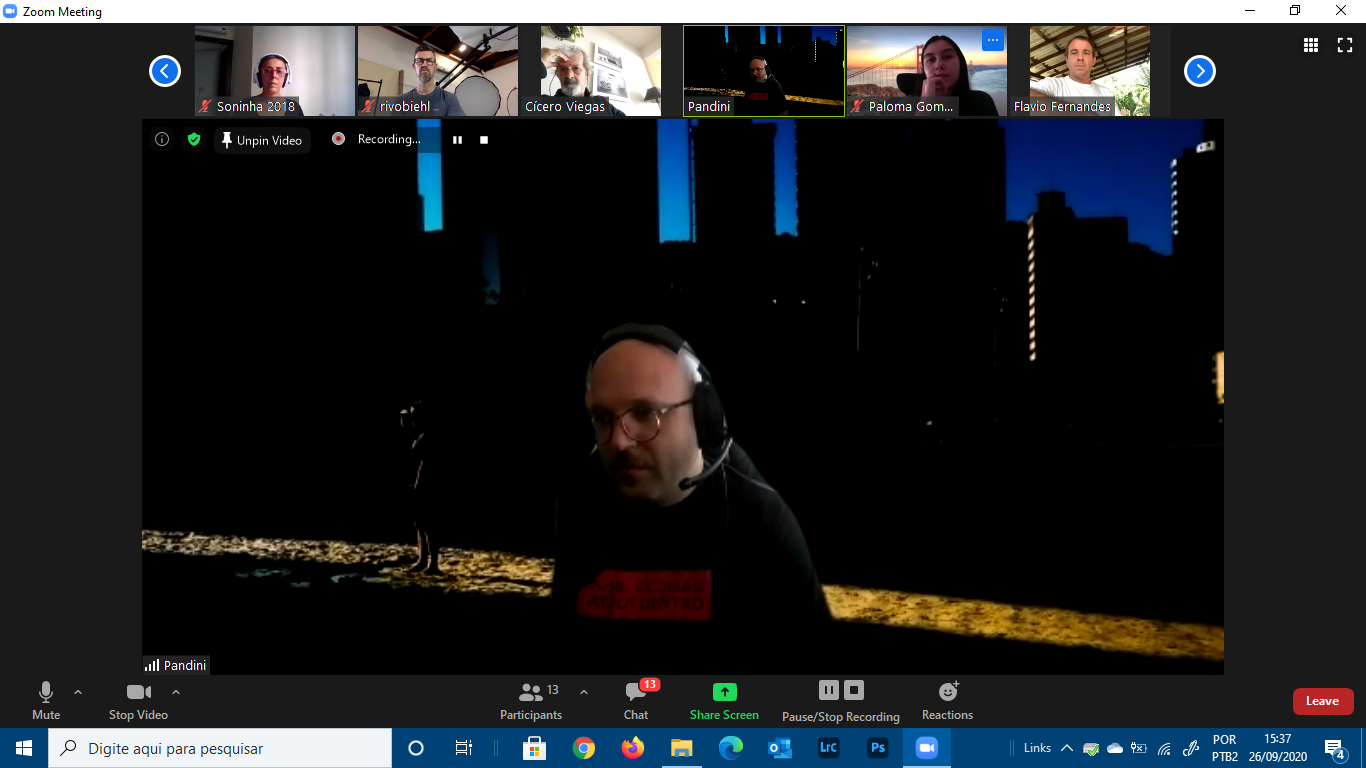Screen dimensions: 1366x768
Task: Open Photoshop from the Windows taskbar
Action: coord(877,748)
